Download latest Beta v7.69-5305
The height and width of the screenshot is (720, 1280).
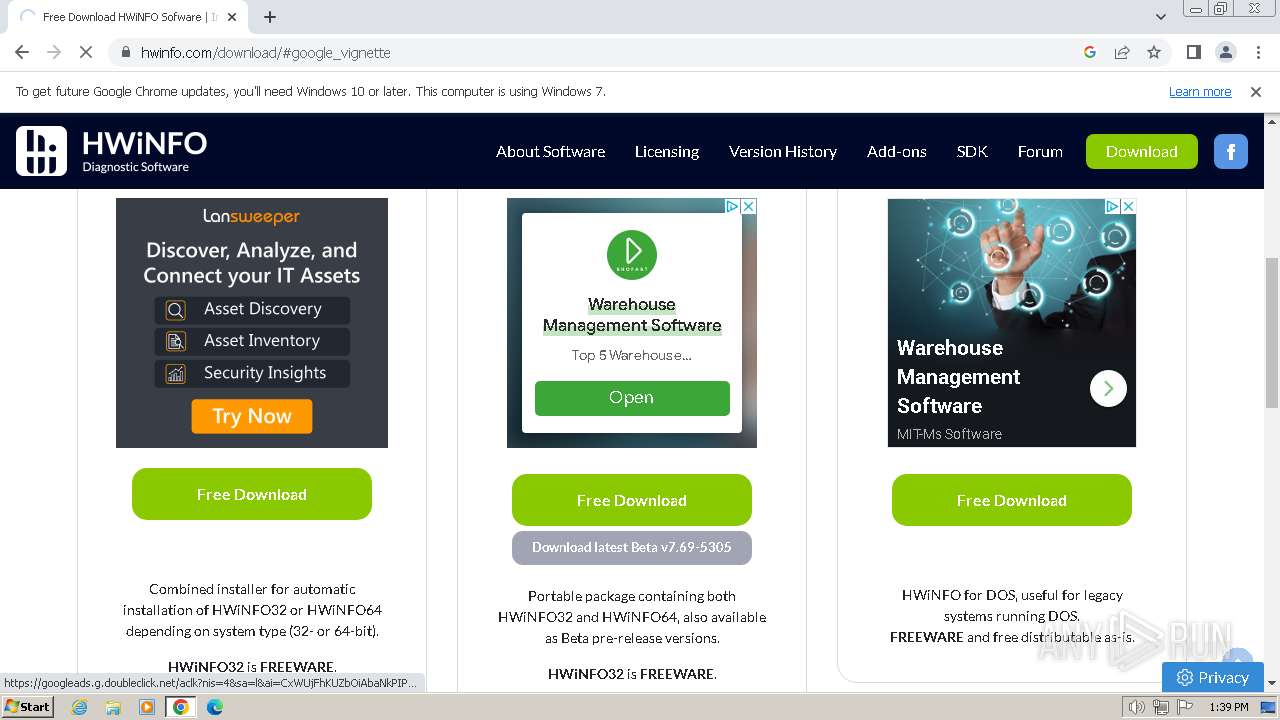pyautogui.click(x=632, y=547)
